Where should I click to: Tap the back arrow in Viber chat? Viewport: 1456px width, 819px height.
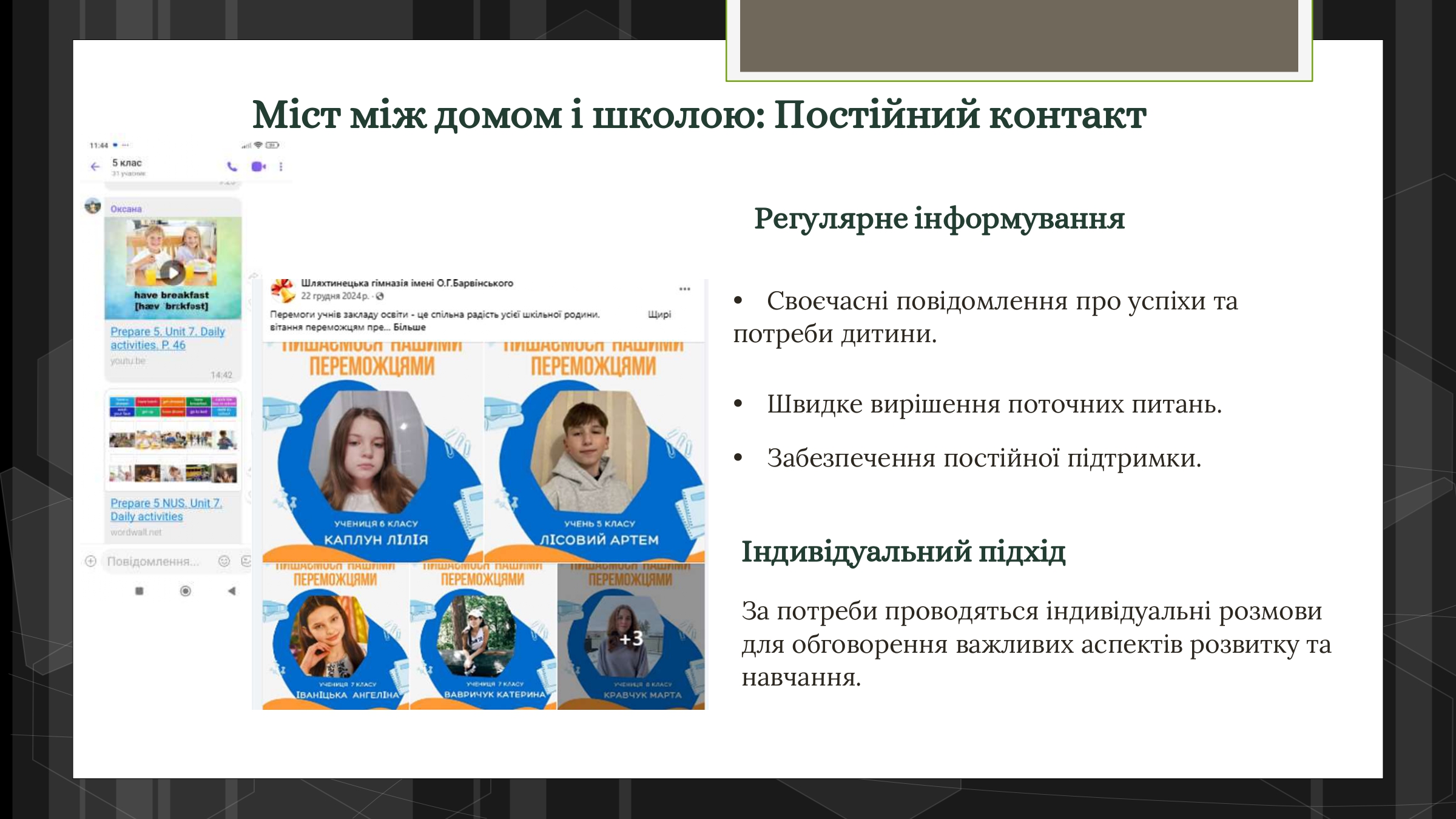point(95,166)
